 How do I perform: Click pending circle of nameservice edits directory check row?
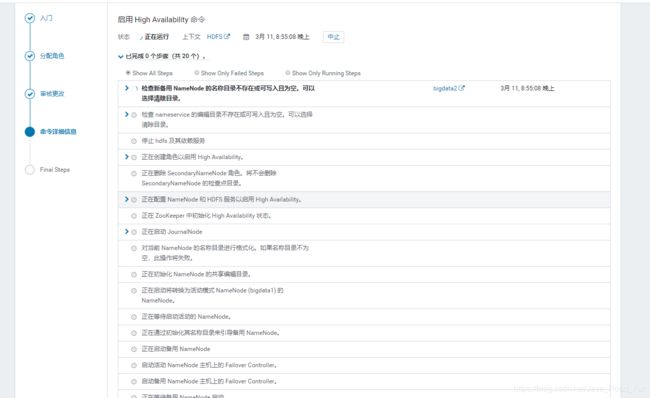134,115
